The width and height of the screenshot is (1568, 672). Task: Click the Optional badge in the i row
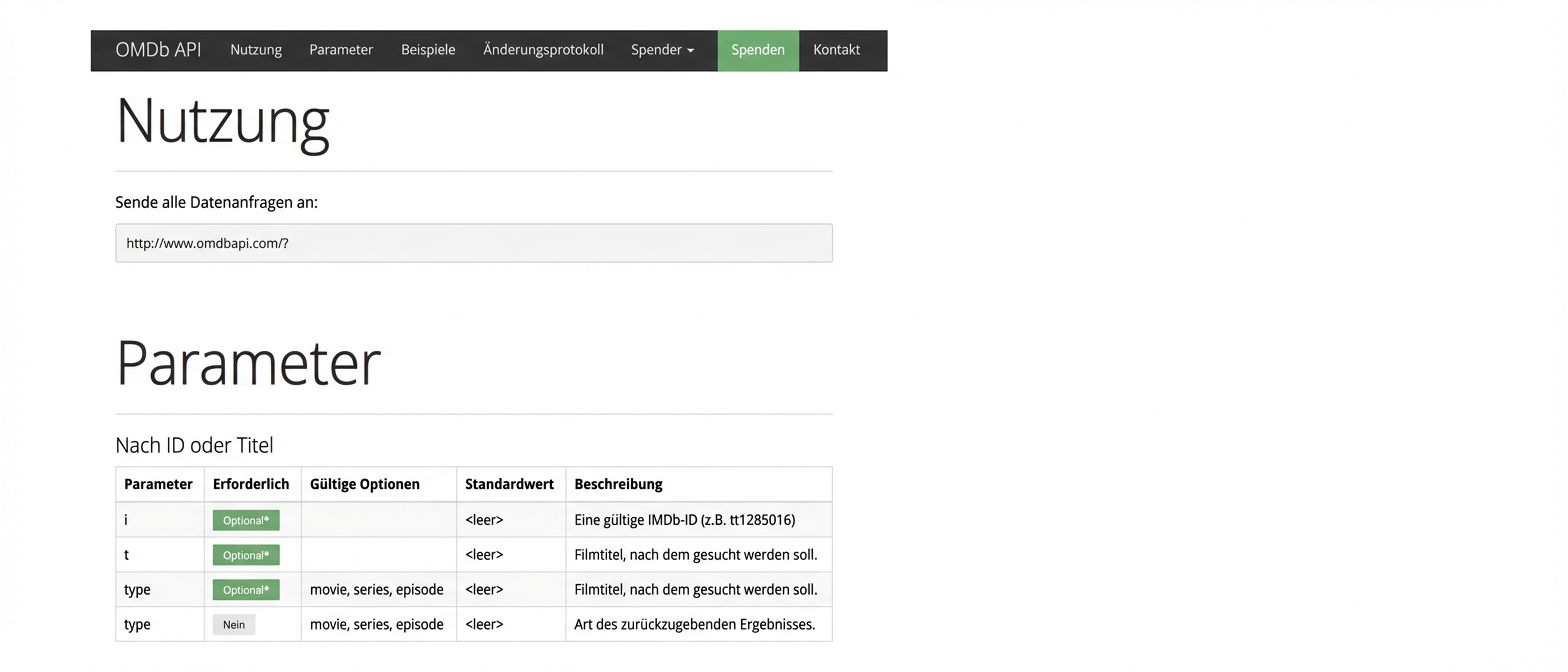click(x=246, y=520)
